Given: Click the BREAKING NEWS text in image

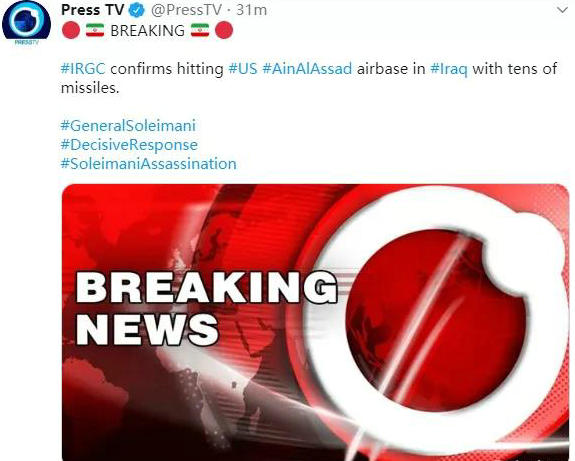Looking at the screenshot, I should pos(206,309).
